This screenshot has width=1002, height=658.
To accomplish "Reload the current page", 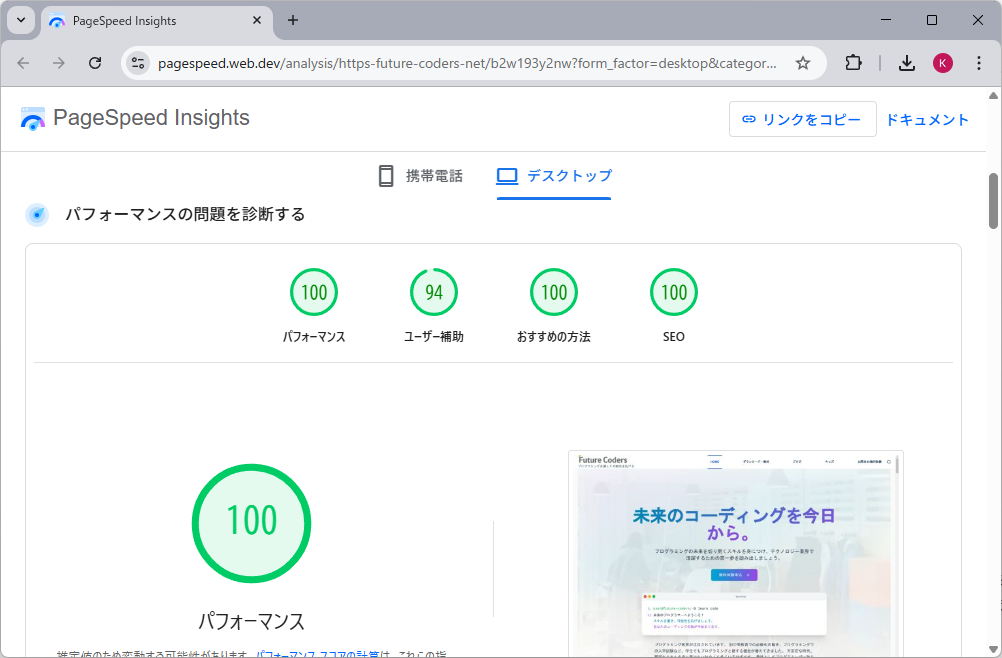I will pos(95,63).
